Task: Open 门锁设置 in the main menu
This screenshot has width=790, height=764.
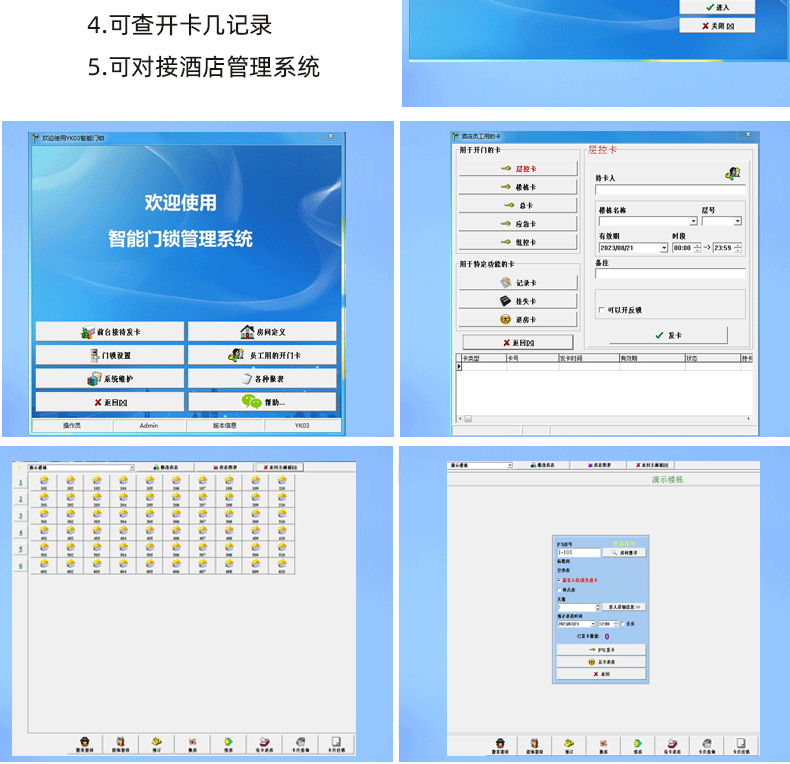Action: tap(110, 355)
